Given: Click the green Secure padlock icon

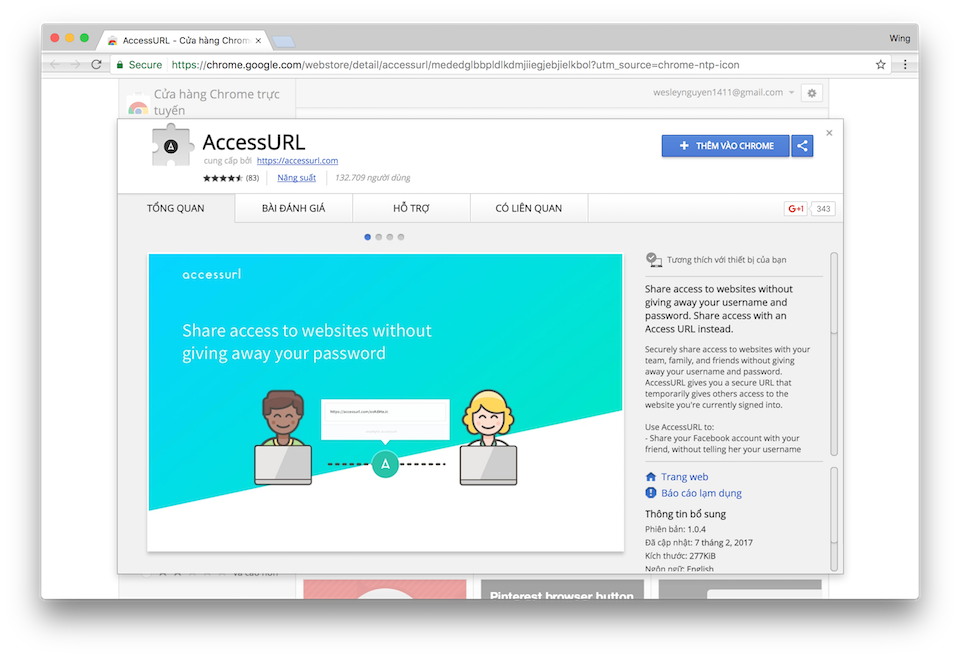Looking at the screenshot, I should [120, 64].
